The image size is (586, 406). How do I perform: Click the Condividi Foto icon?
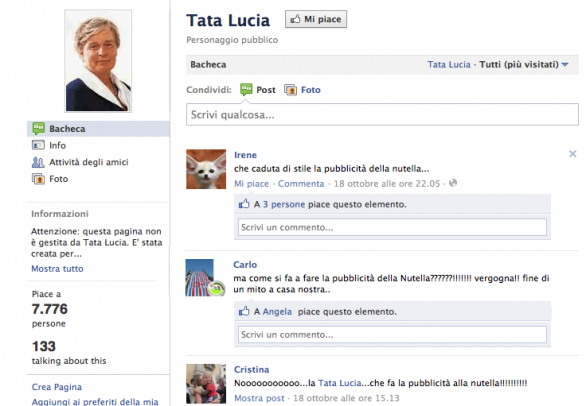pyautogui.click(x=290, y=90)
